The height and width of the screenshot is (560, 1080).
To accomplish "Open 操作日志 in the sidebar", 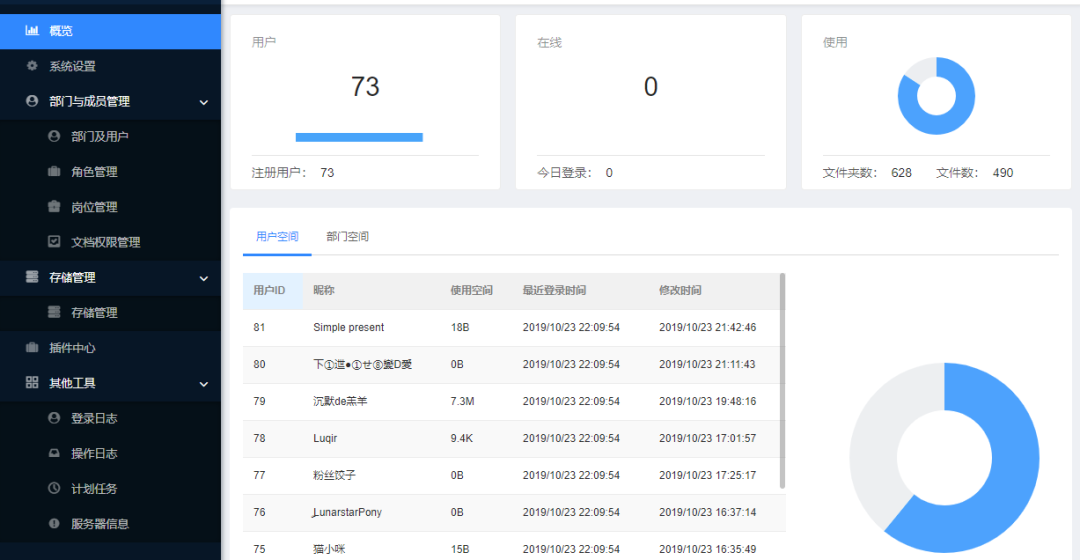I will tap(94, 454).
